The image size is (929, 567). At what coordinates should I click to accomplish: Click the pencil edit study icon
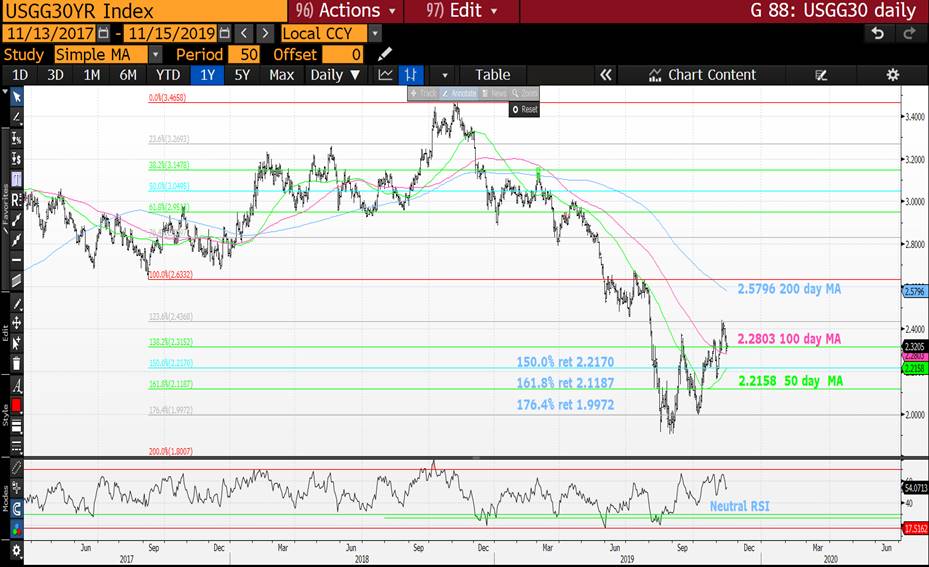click(385, 55)
